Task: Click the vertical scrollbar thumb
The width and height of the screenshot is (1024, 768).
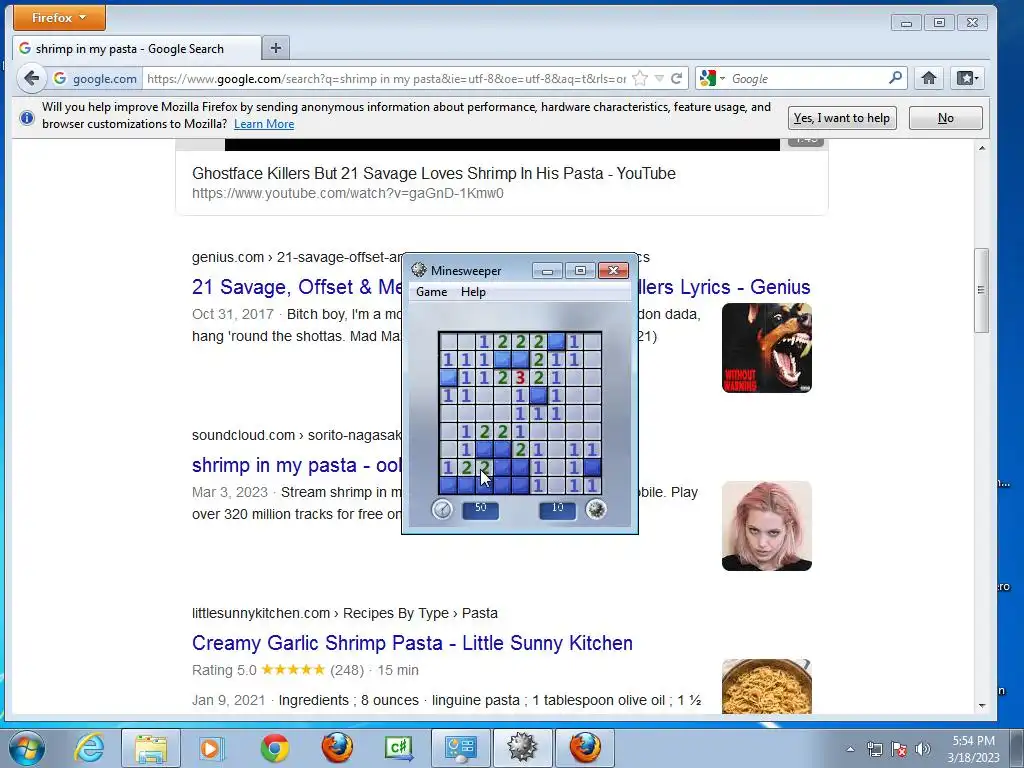Action: click(981, 290)
